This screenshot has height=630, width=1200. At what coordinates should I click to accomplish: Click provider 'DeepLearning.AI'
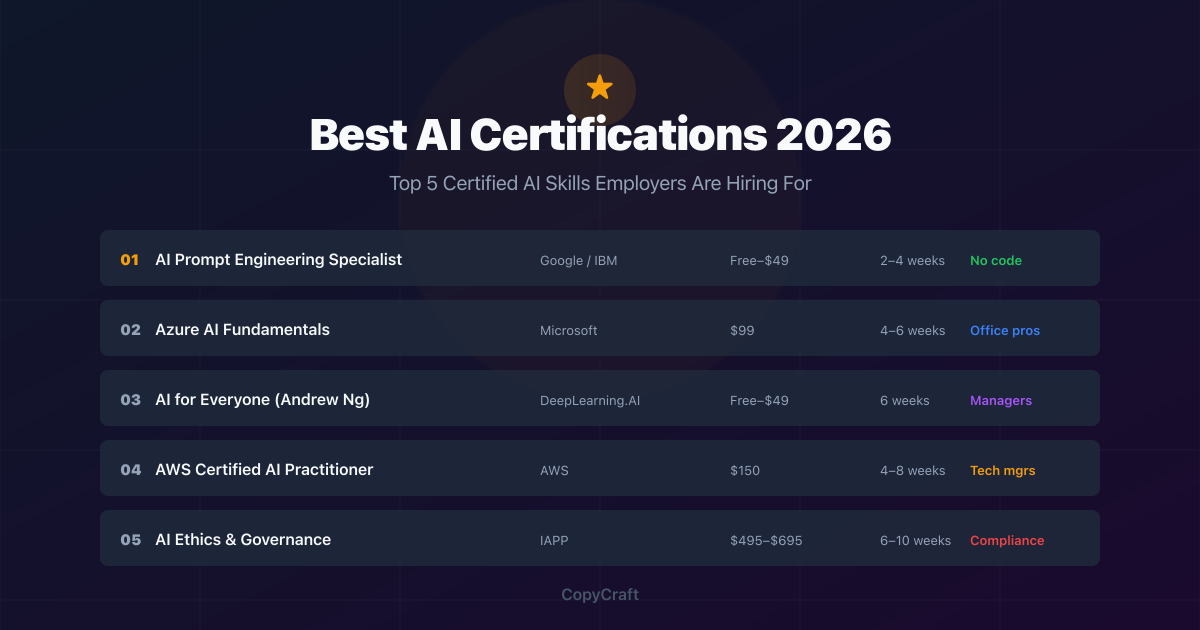[x=590, y=401]
